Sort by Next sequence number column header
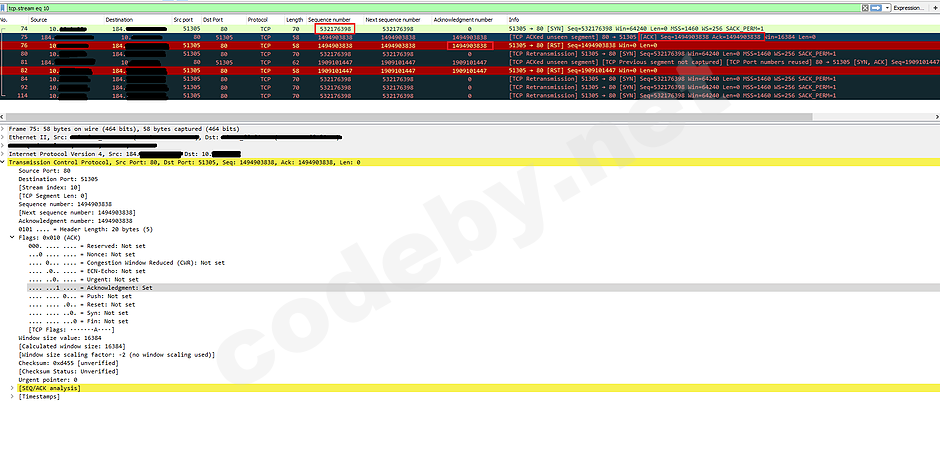940x456 pixels. pyautogui.click(x=393, y=20)
